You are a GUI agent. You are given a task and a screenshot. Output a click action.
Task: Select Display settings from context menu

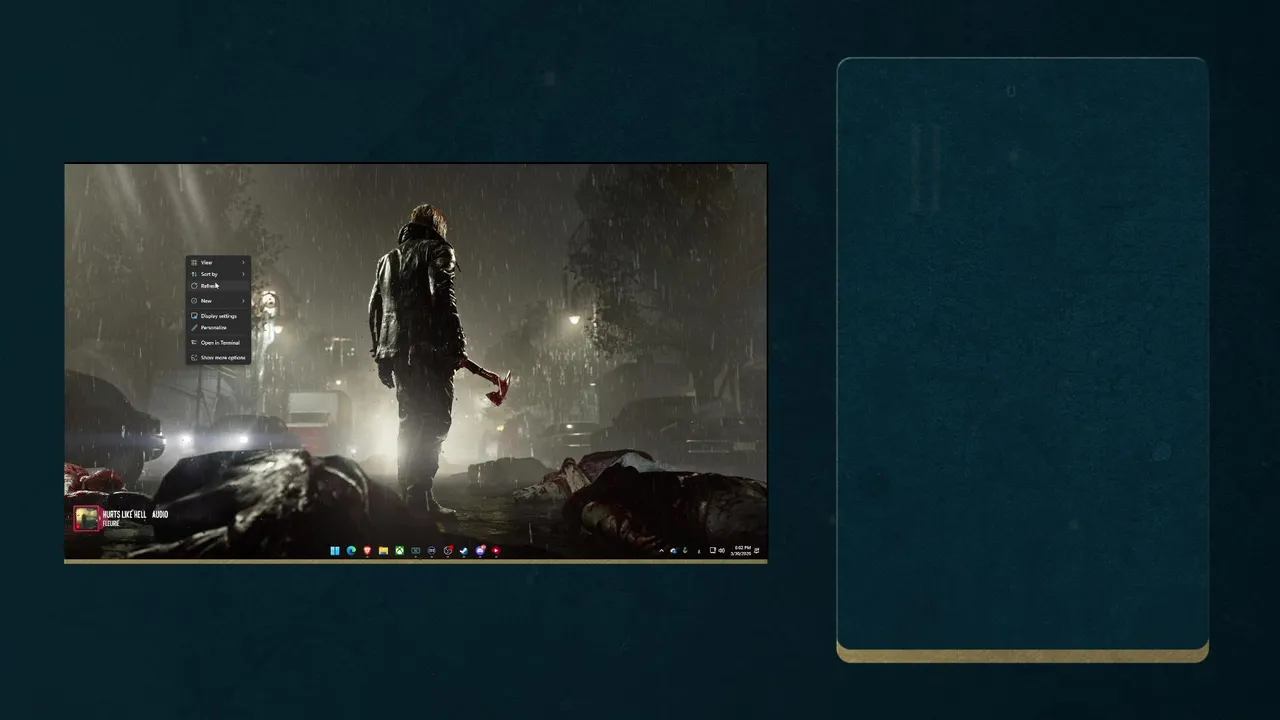point(218,316)
